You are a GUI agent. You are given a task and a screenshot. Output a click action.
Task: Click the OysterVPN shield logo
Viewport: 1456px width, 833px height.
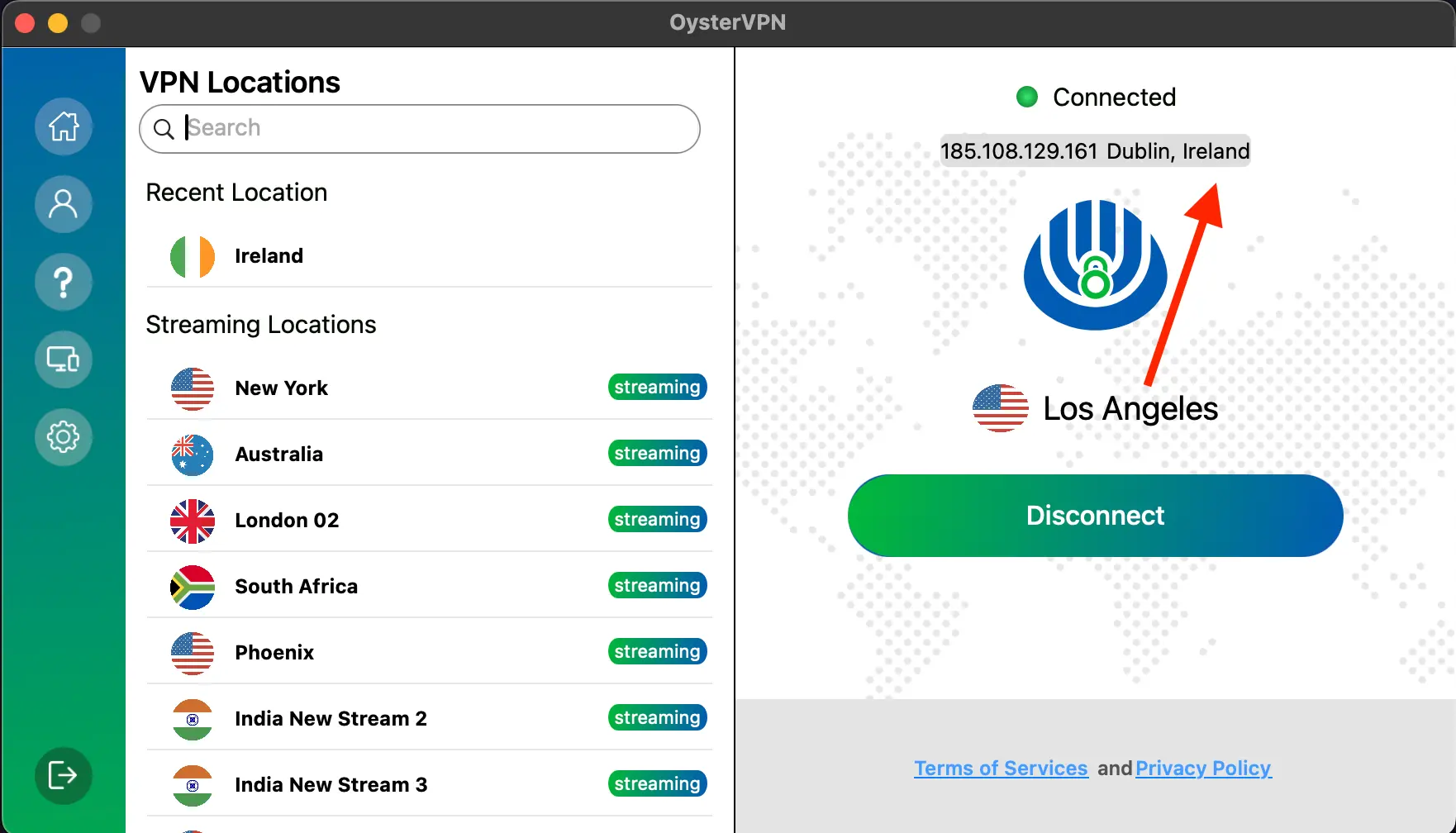point(1095,266)
